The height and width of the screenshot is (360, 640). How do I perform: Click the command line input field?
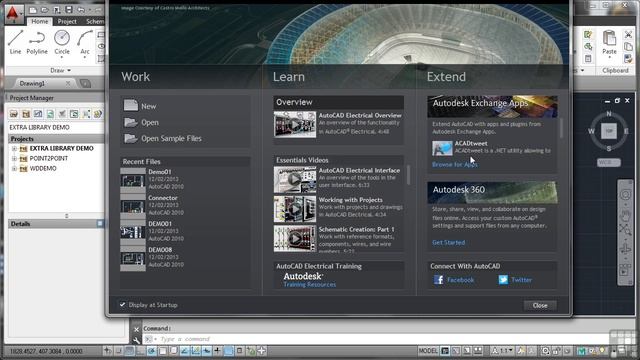click(380, 339)
